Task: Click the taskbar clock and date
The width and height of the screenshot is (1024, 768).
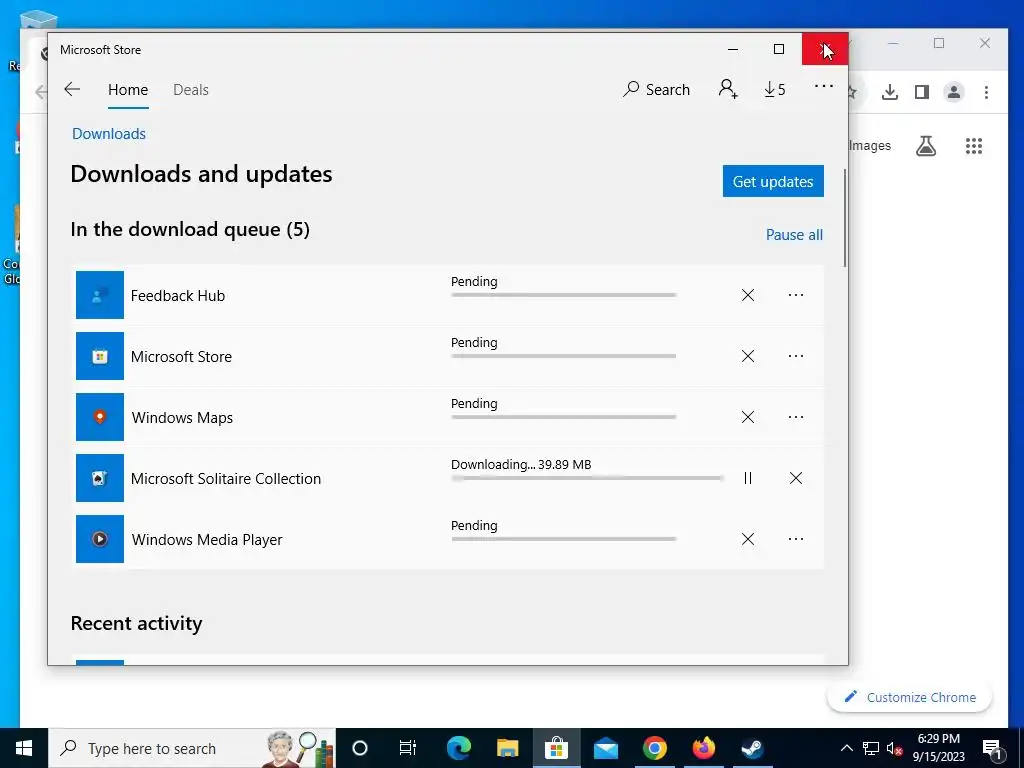Action: (938, 748)
